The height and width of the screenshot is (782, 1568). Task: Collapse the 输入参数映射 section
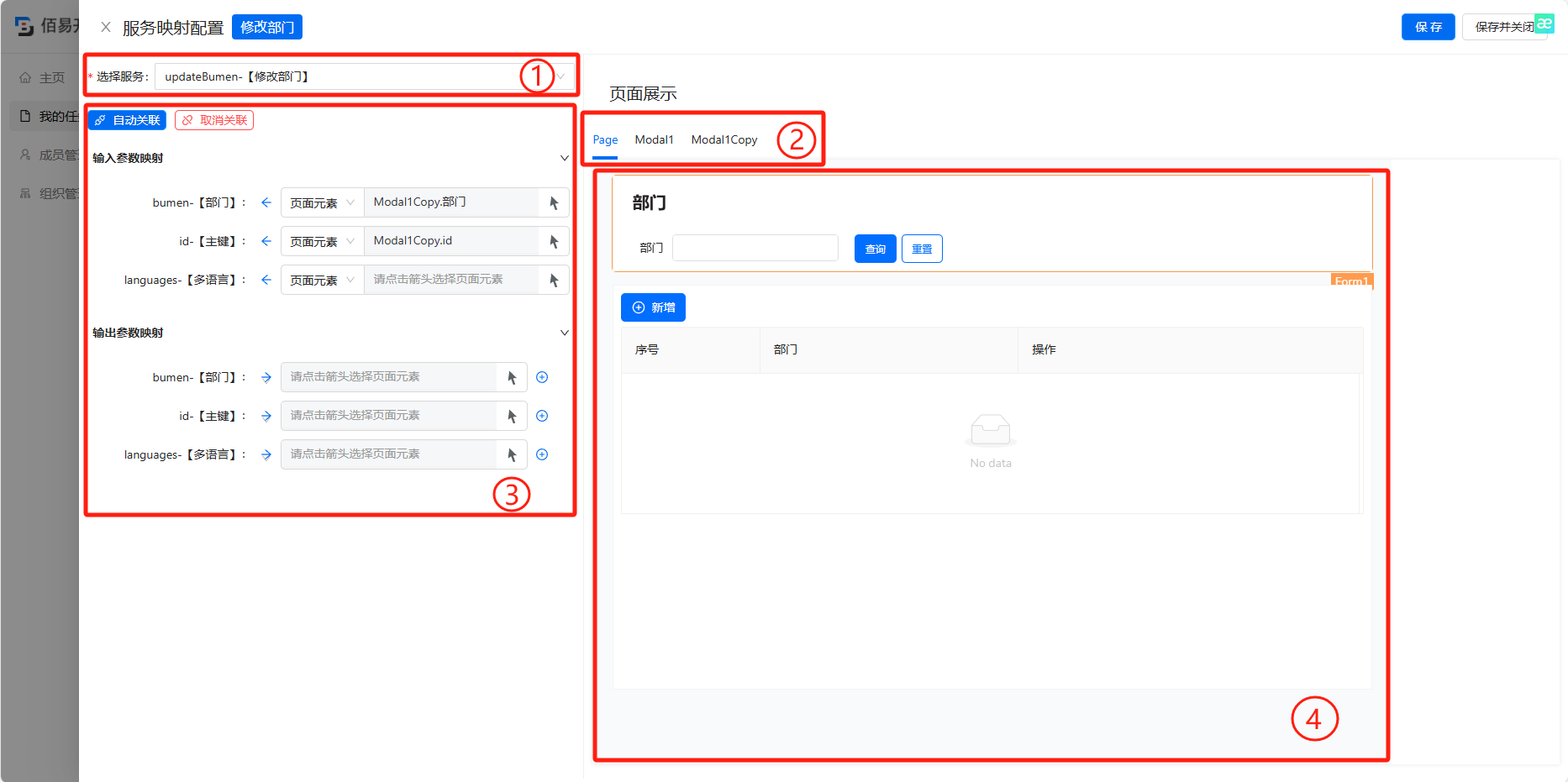pos(565,158)
